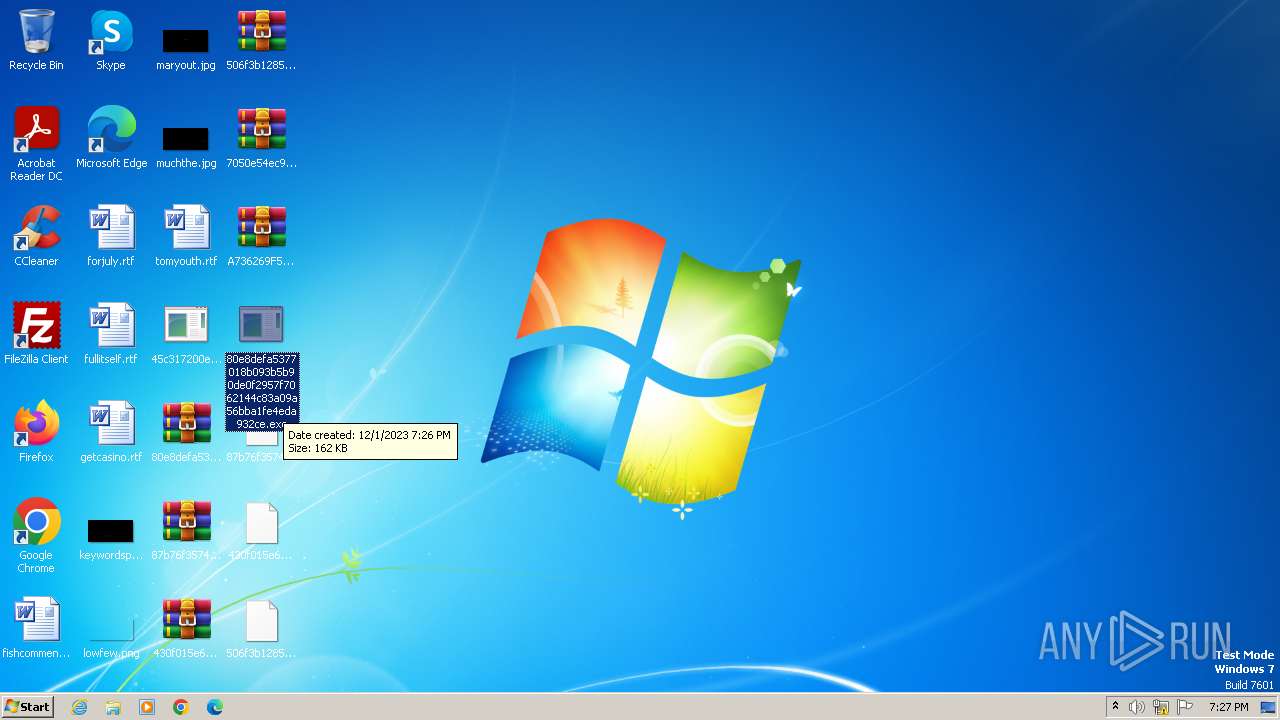
Task: Select the forjuly.rtf document
Action: click(x=111, y=236)
